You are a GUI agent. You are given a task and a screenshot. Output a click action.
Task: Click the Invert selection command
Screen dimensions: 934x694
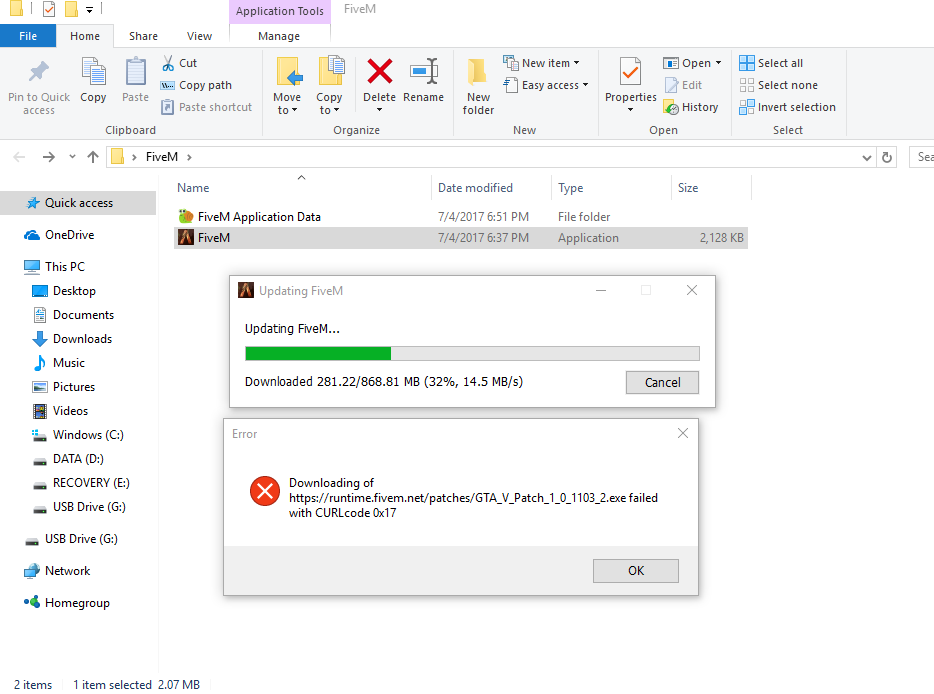pyautogui.click(x=787, y=107)
